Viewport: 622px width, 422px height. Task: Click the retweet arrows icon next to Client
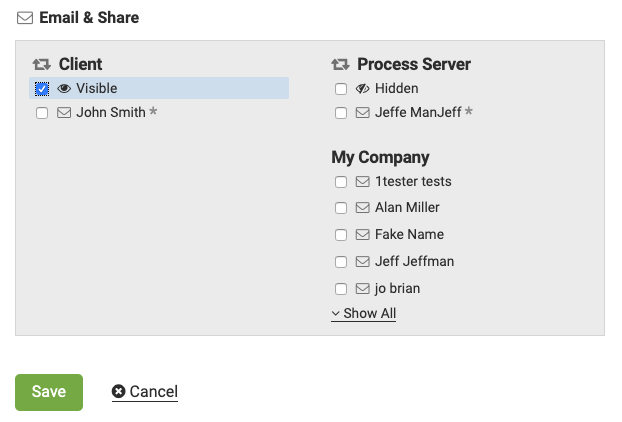tap(42, 64)
